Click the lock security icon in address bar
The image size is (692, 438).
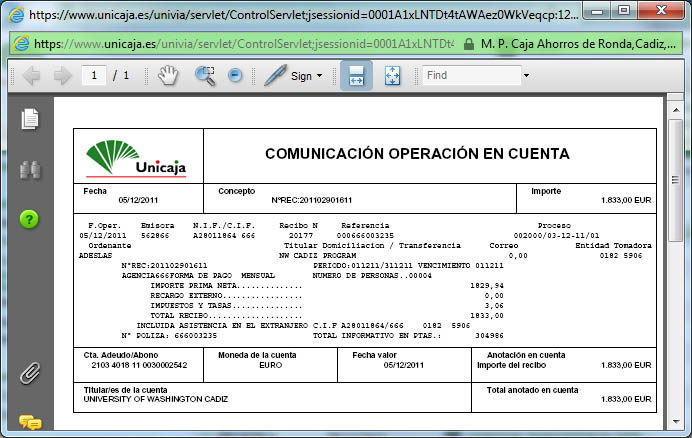[x=469, y=44]
